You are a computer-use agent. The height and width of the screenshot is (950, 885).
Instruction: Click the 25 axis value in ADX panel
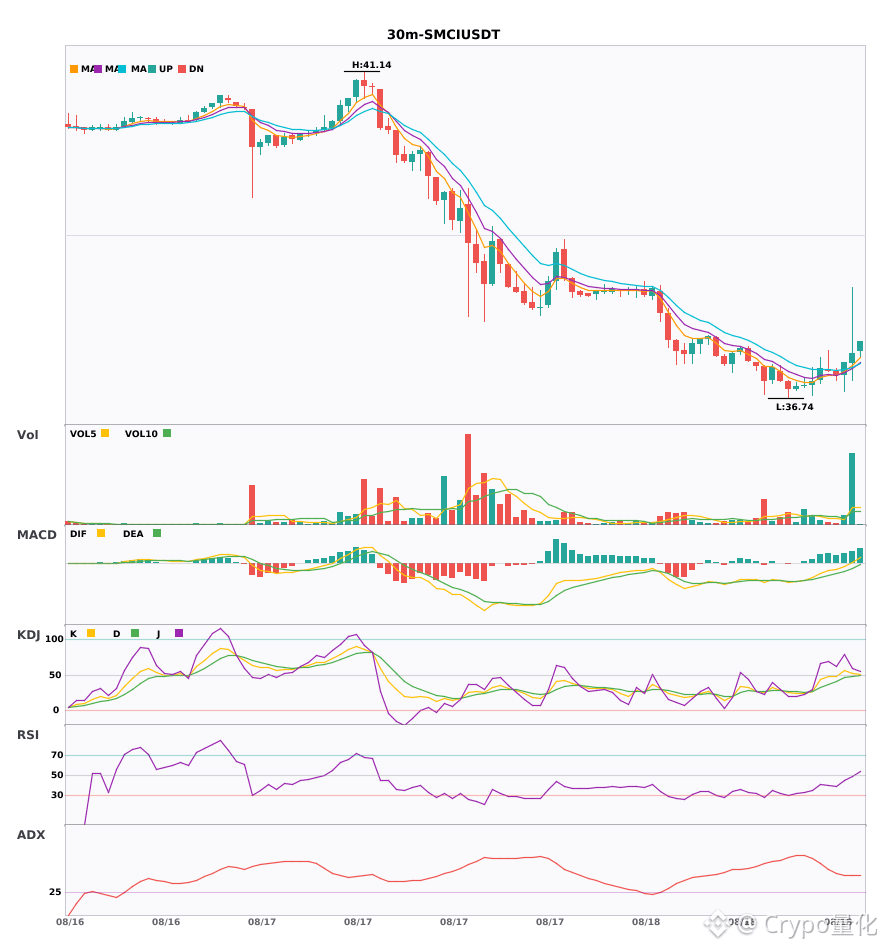click(x=55, y=891)
